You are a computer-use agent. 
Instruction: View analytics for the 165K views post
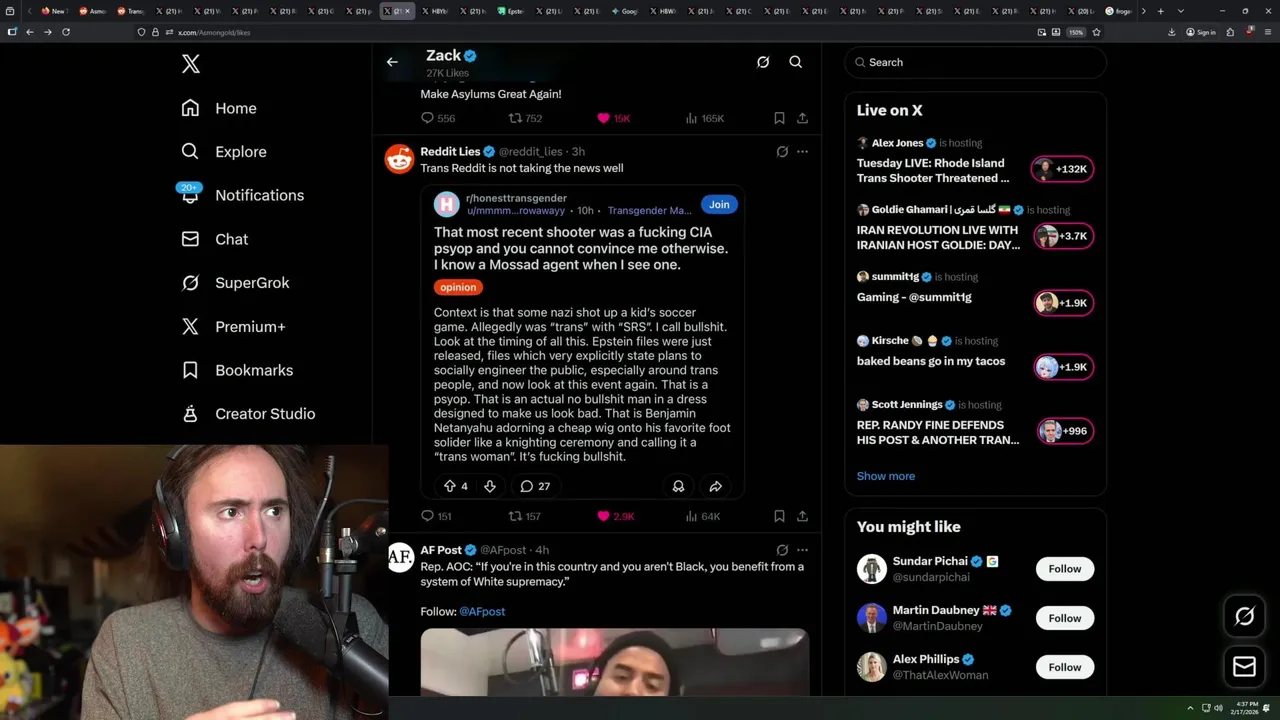click(x=705, y=118)
